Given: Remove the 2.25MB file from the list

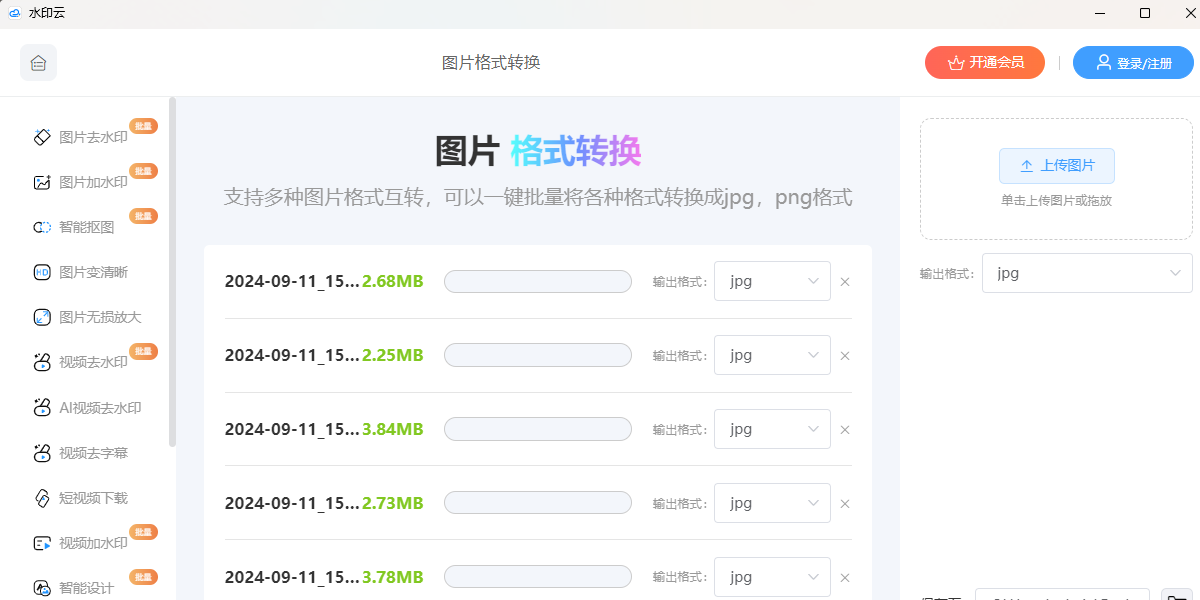Looking at the screenshot, I should (845, 356).
